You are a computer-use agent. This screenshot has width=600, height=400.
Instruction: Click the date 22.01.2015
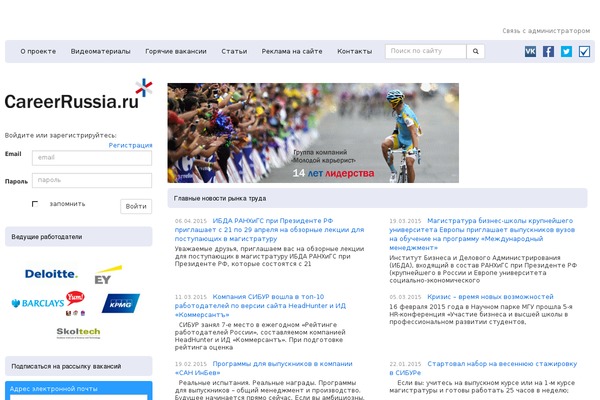[405, 364]
